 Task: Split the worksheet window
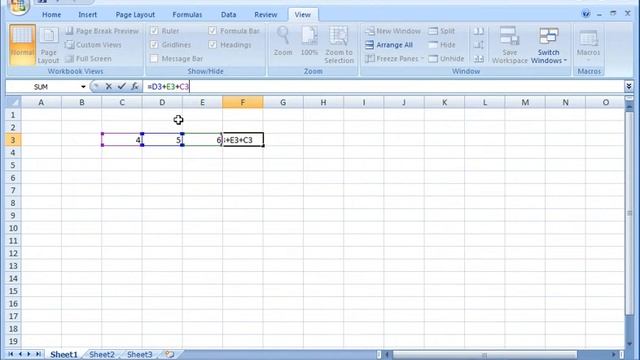(x=442, y=31)
